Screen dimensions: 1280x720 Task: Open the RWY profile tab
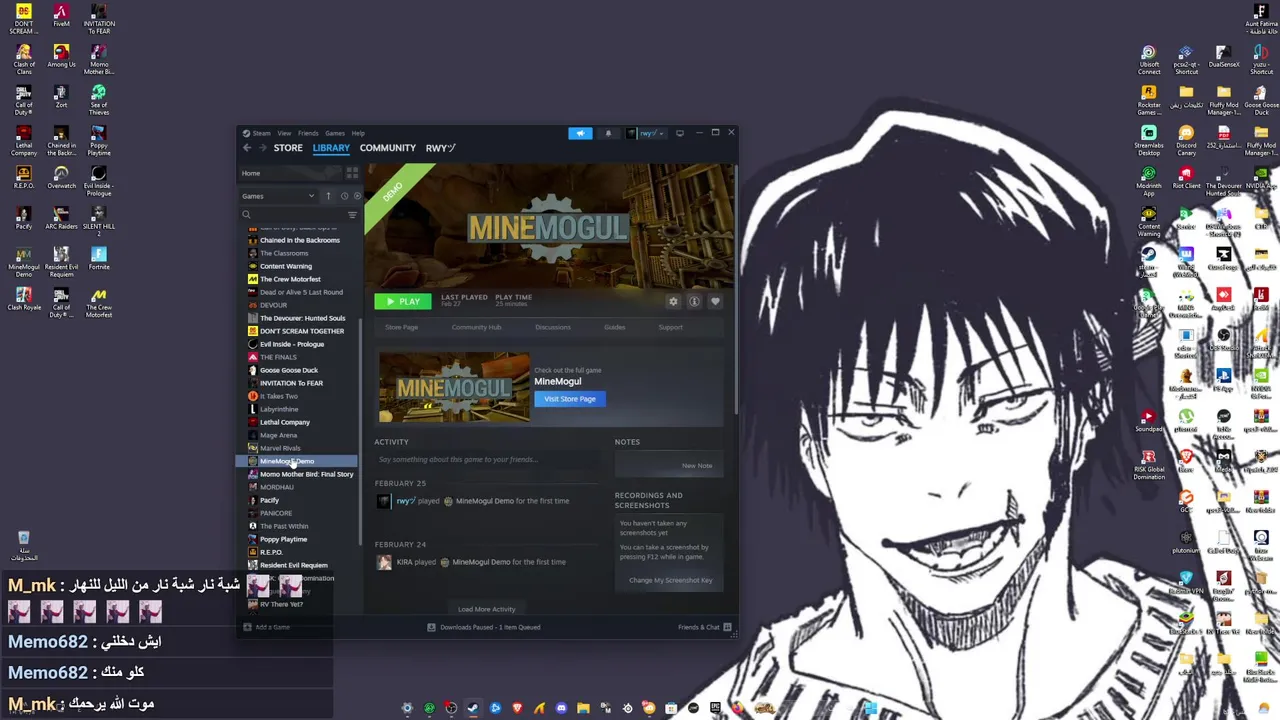[440, 148]
